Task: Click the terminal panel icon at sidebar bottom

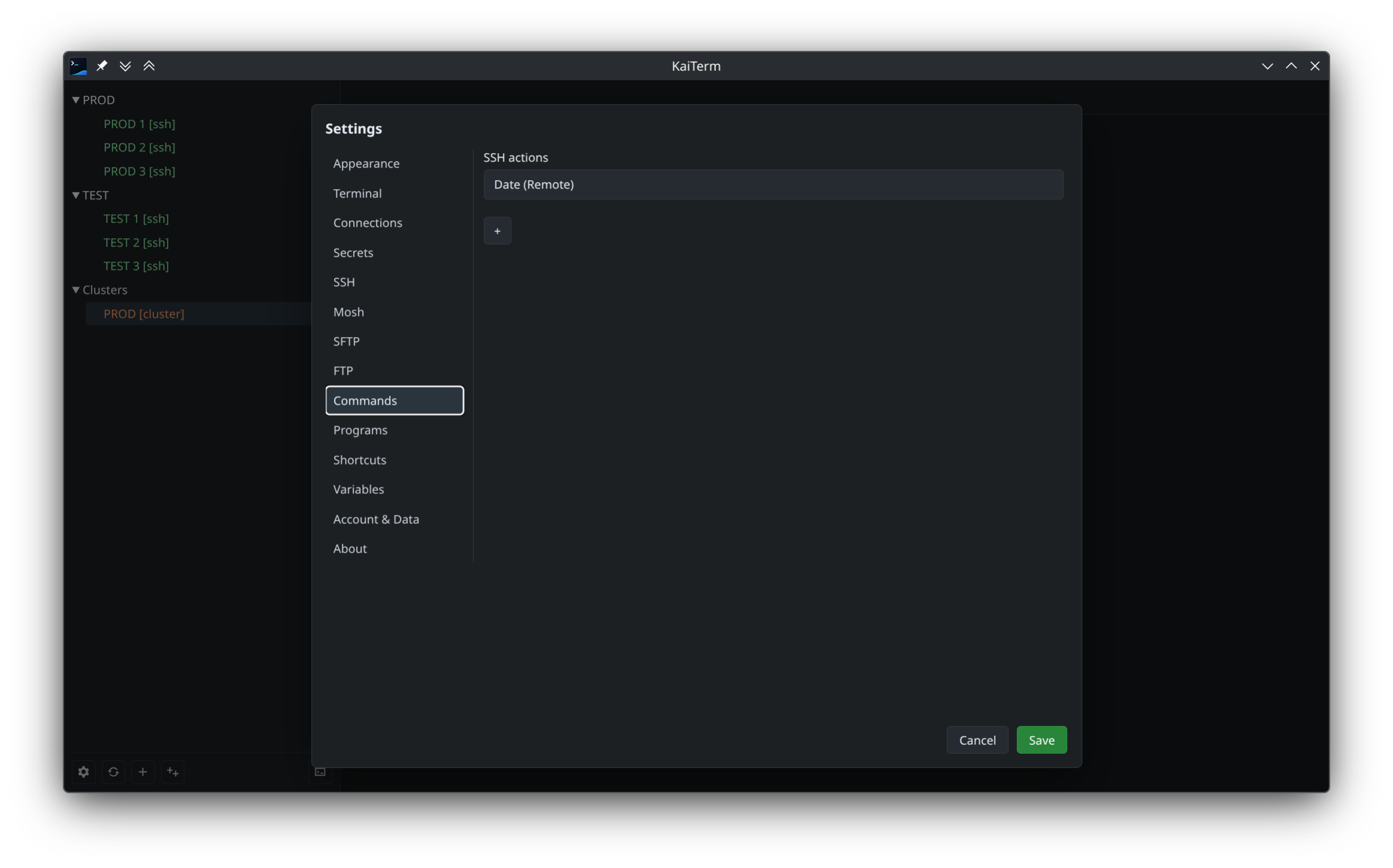Action: [x=320, y=772]
